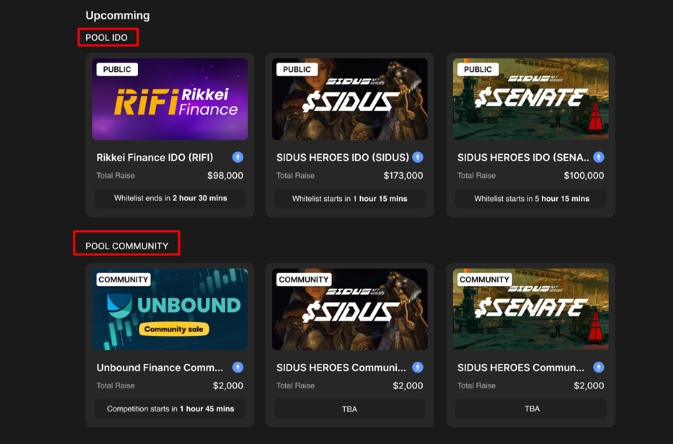Open SIDUS HEROES IDO (SENA.. title
This screenshot has height=444, width=673.
(523, 158)
